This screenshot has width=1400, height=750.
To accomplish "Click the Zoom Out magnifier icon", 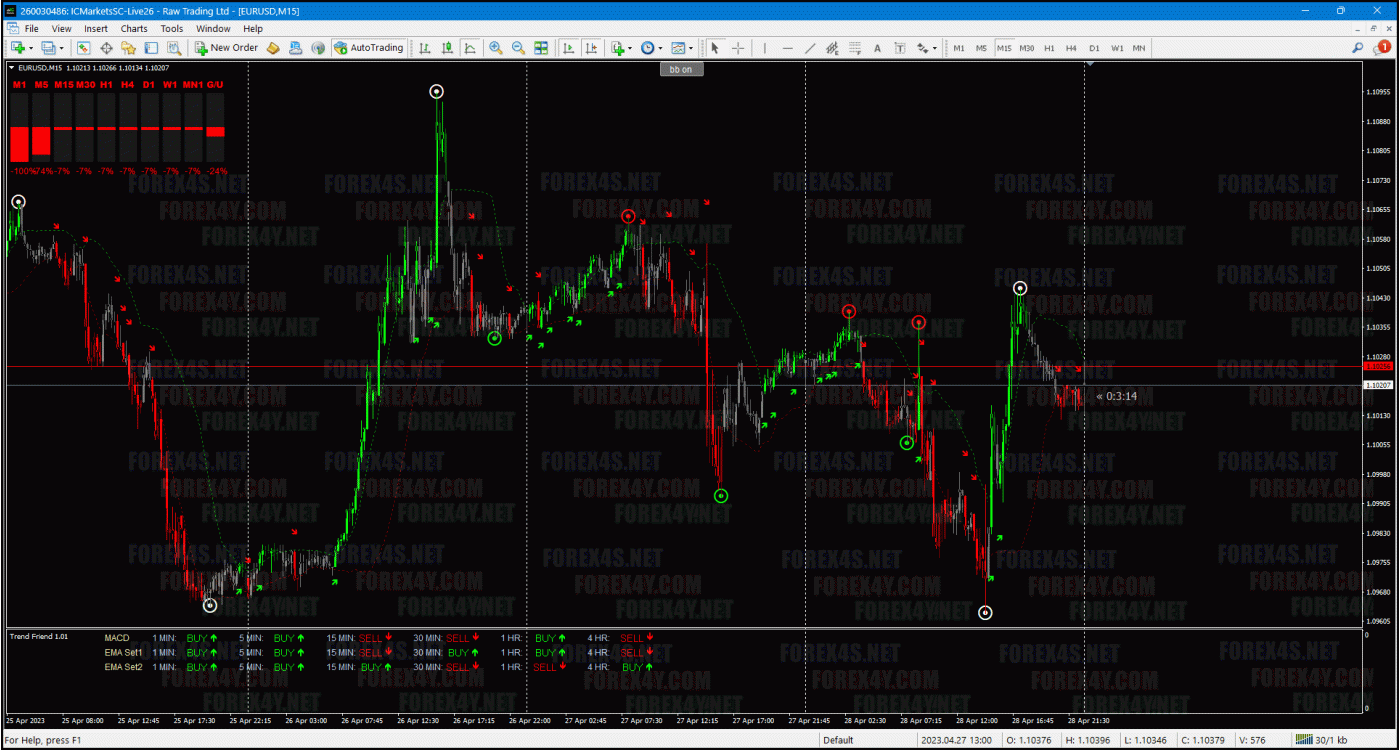I will pyautogui.click(x=518, y=47).
